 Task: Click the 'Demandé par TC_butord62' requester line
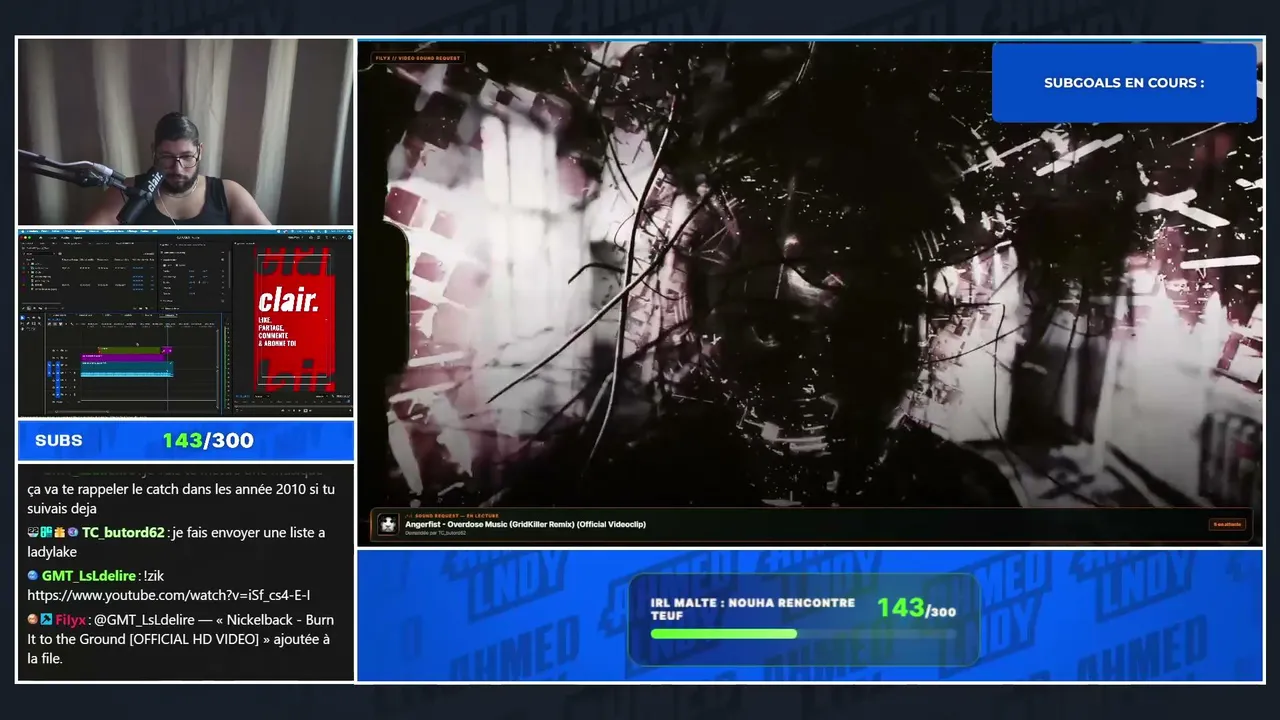coord(436,533)
